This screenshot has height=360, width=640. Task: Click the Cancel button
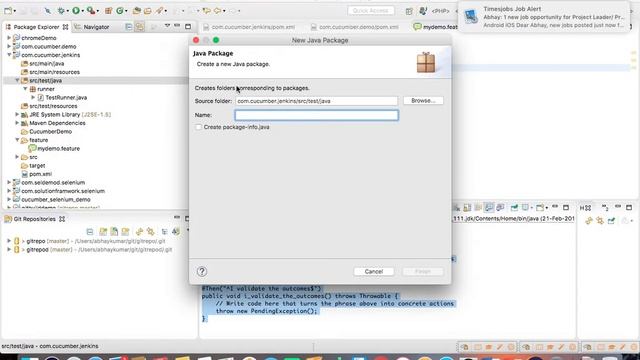tap(374, 271)
